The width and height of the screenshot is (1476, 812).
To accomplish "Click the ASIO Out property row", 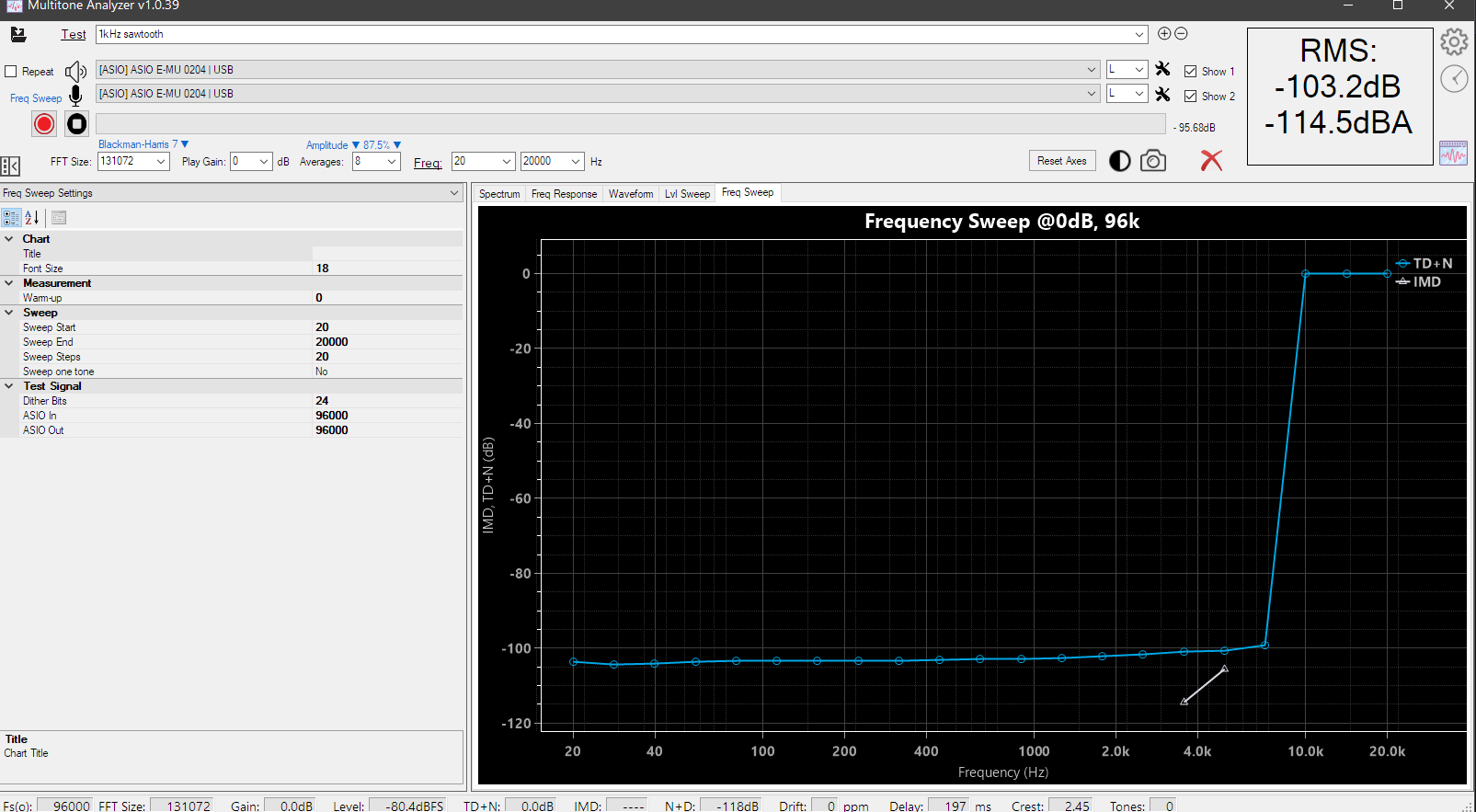I will pos(232,430).
